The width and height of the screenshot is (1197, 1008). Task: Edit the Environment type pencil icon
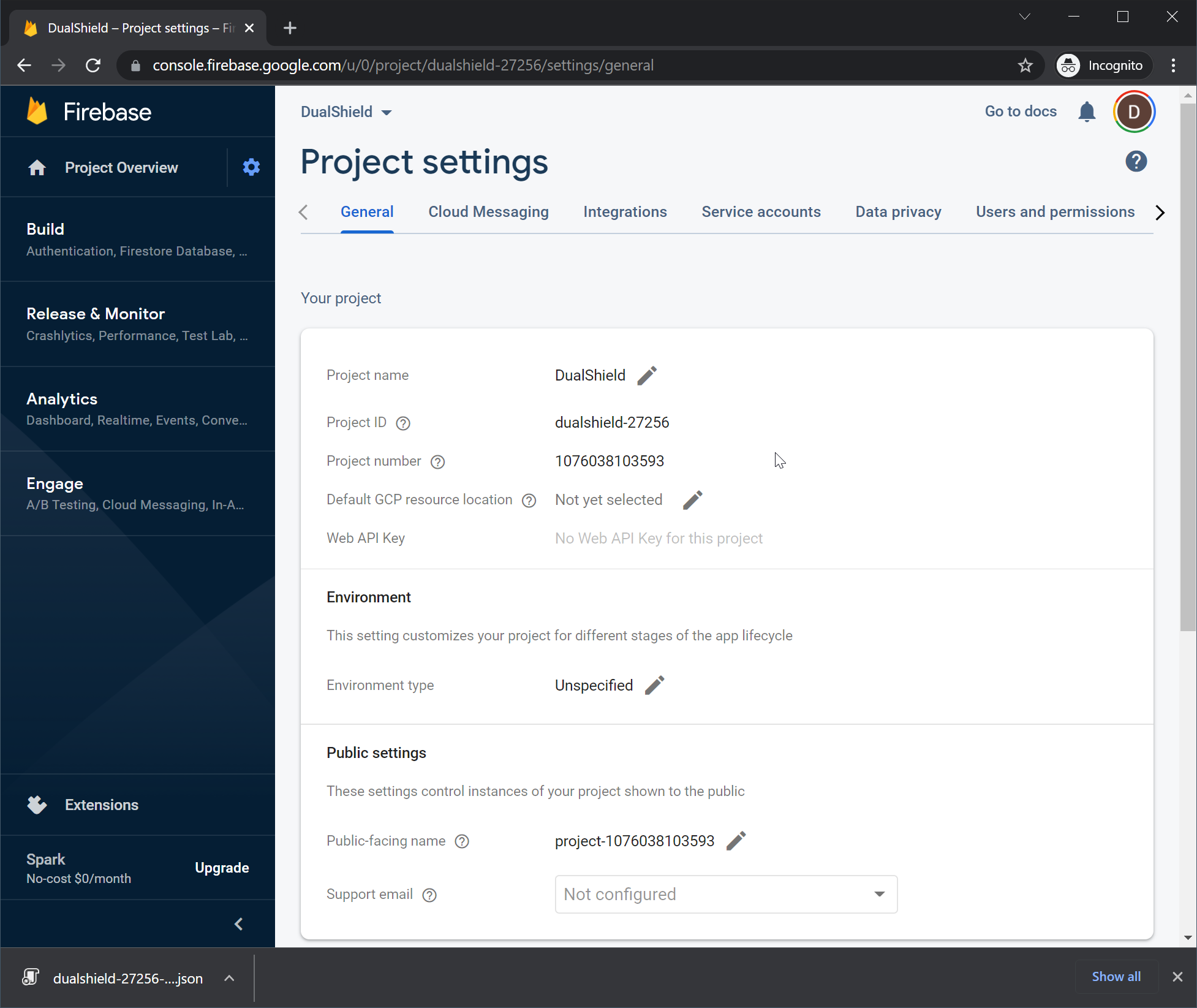[654, 685]
